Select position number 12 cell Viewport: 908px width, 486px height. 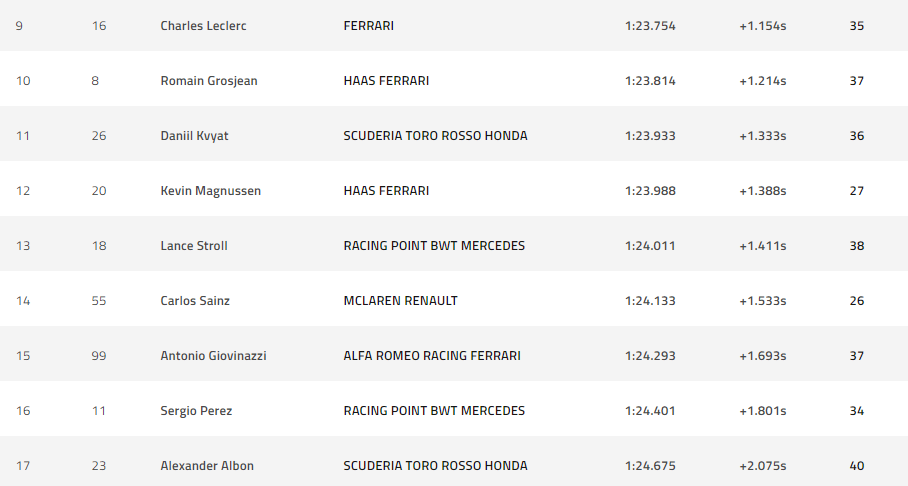[23, 191]
